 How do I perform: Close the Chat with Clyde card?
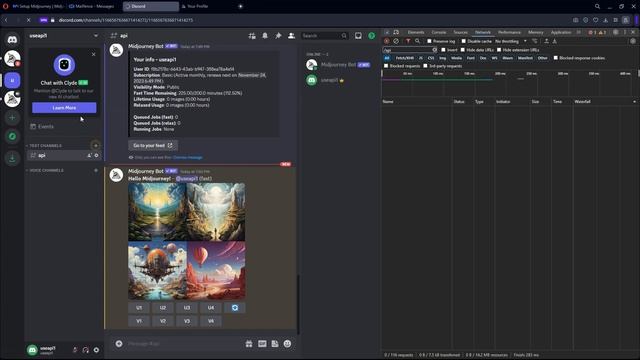coord(93,54)
